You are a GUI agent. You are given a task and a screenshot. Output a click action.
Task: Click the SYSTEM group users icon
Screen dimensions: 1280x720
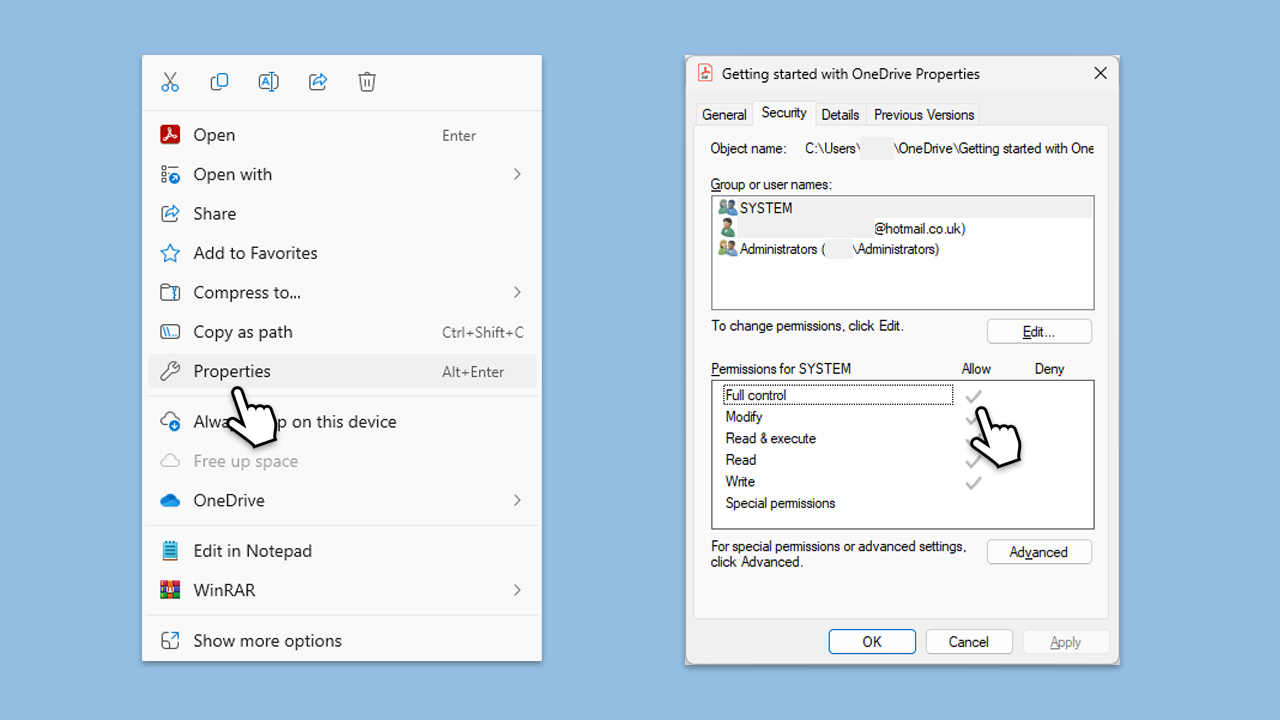(x=727, y=208)
